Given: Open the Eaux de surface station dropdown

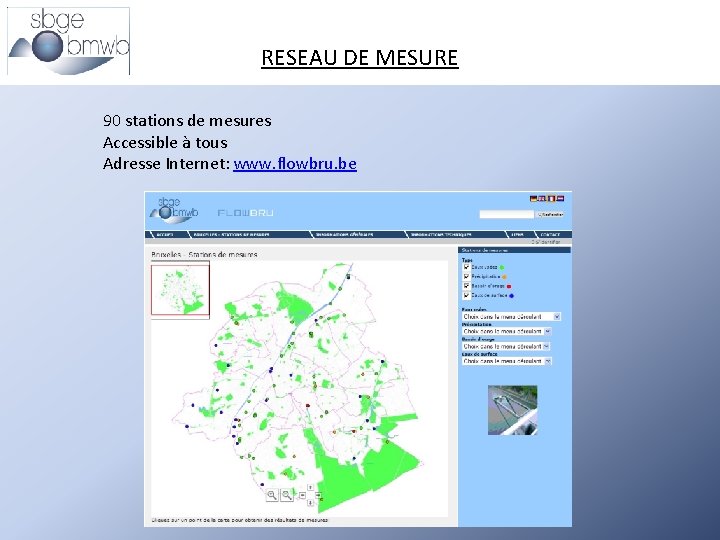Looking at the screenshot, I should point(506,361).
